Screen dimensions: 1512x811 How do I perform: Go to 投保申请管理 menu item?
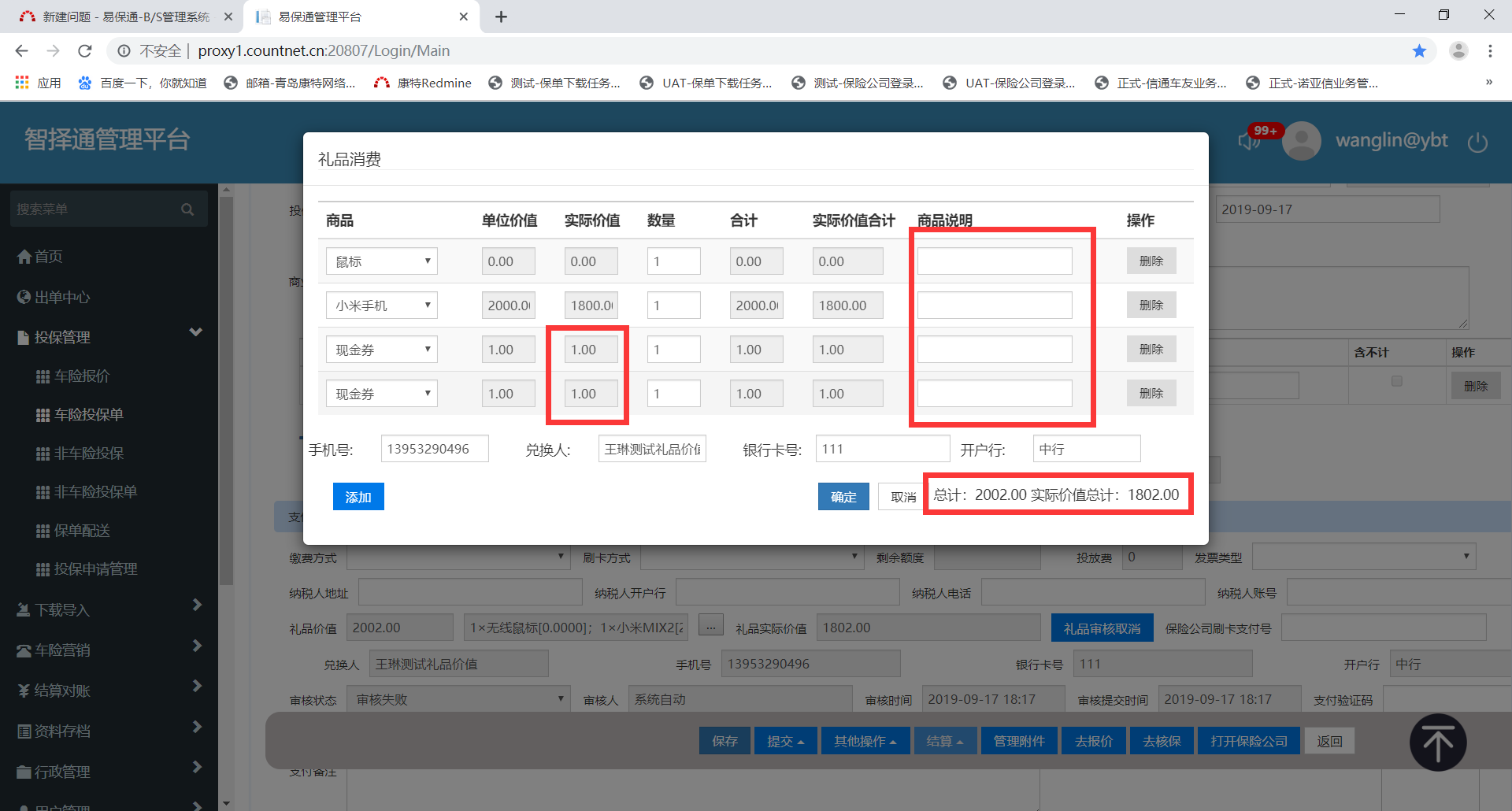[87, 569]
